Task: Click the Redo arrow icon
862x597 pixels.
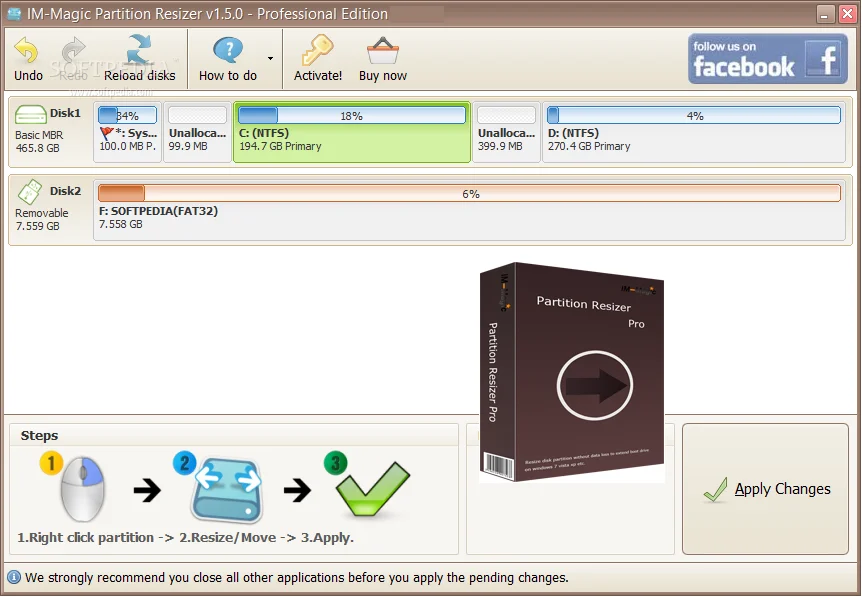Action: coord(74,50)
